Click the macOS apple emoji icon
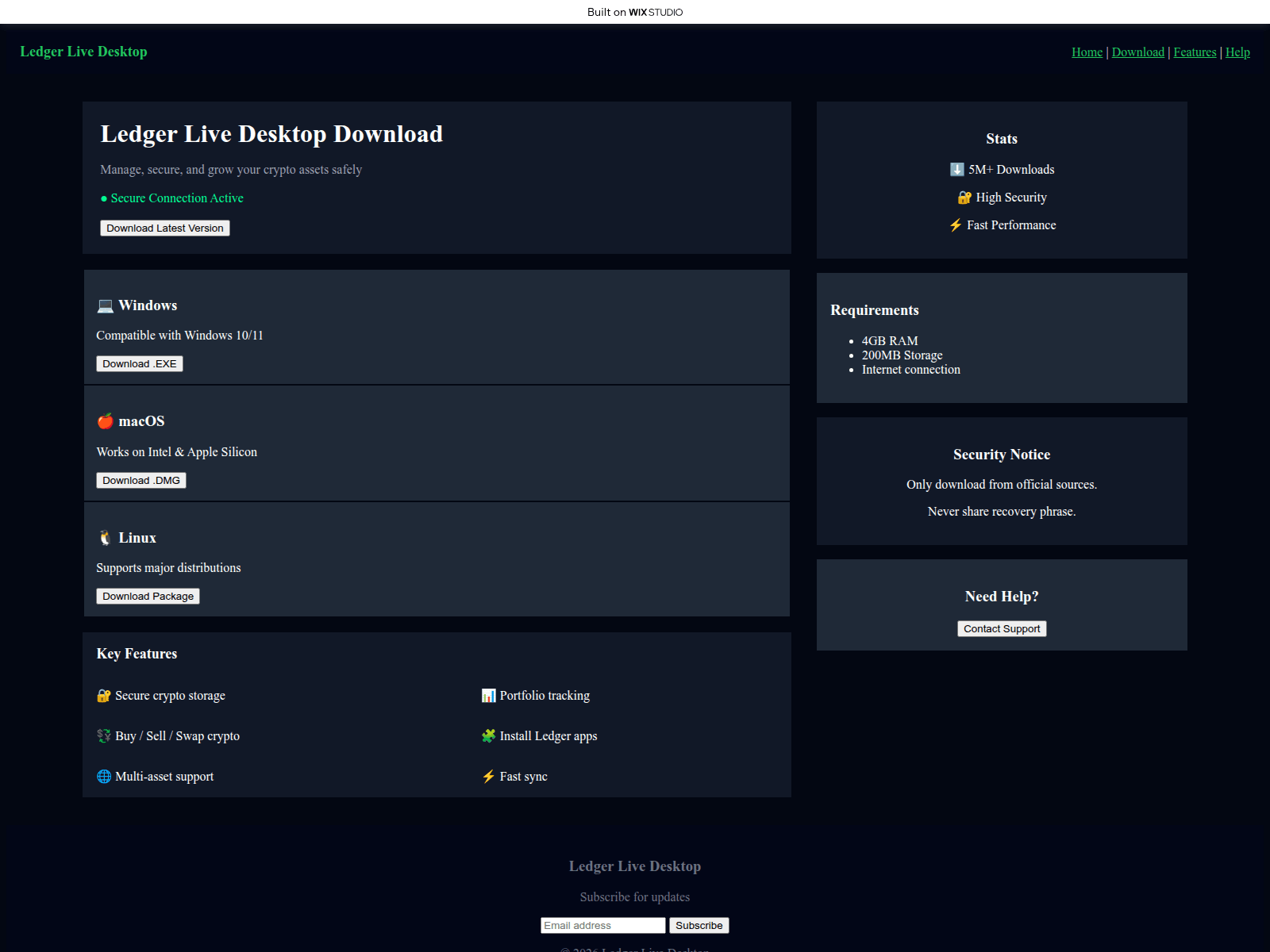The width and height of the screenshot is (1270, 952). [x=105, y=421]
